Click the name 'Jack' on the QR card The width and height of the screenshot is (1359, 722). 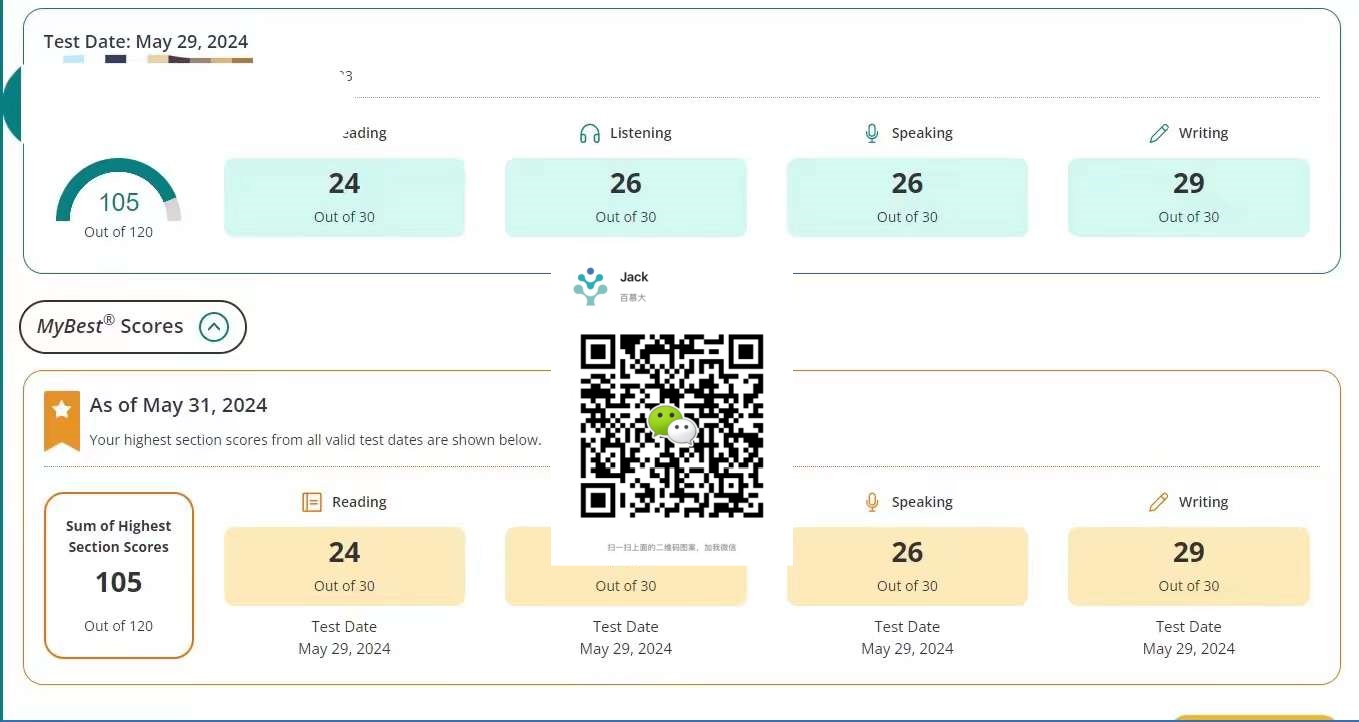pos(634,277)
